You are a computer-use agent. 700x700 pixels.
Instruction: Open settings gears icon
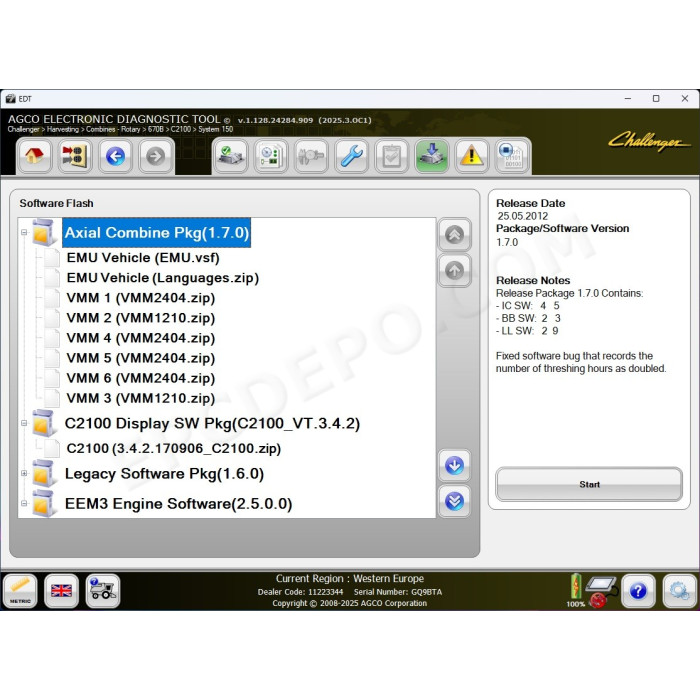(x=680, y=591)
